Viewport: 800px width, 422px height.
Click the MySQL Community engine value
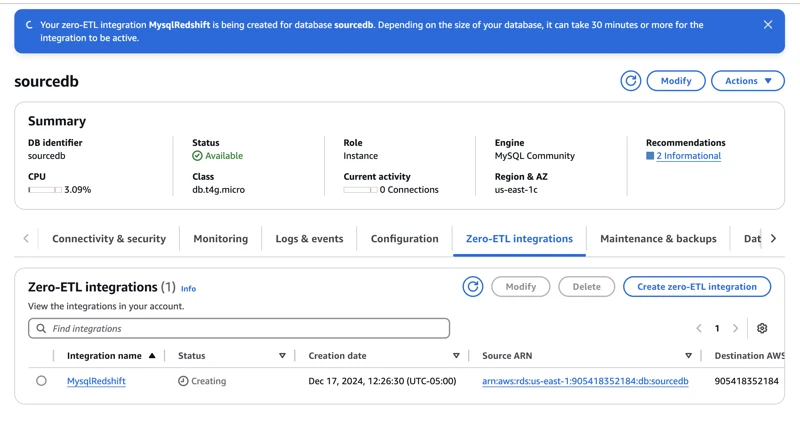(534, 156)
